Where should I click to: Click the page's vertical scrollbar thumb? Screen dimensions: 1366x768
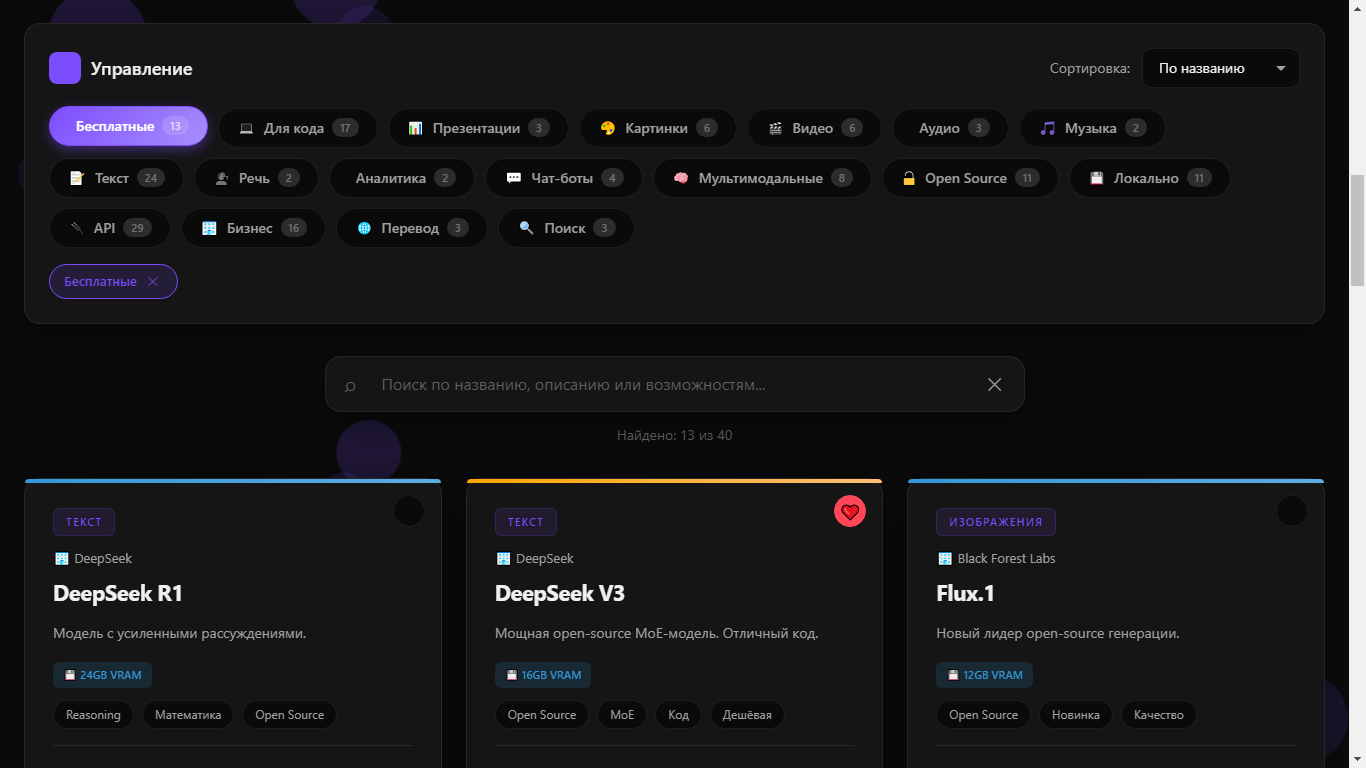1357,231
